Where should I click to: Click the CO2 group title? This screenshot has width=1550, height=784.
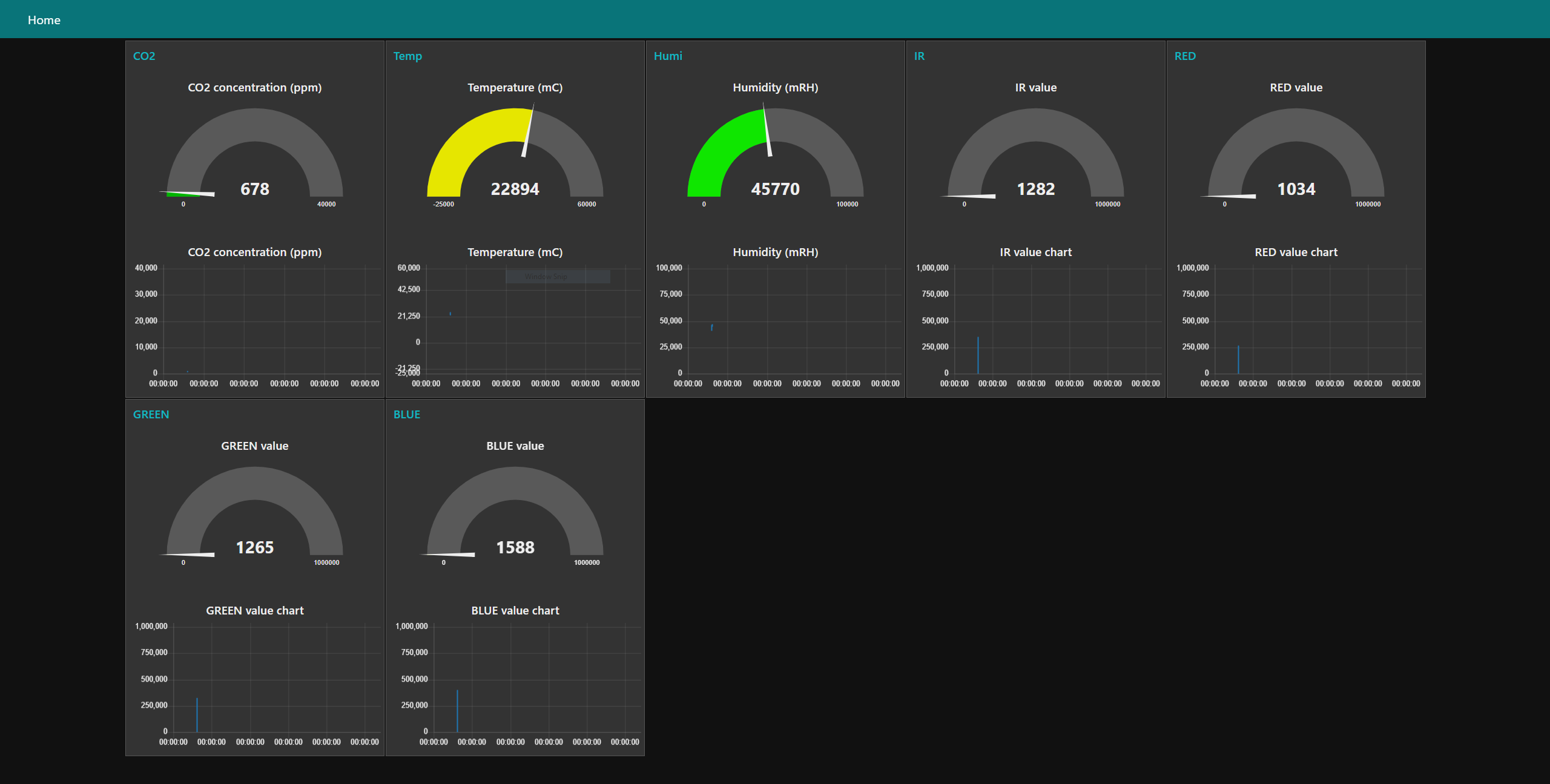(144, 56)
